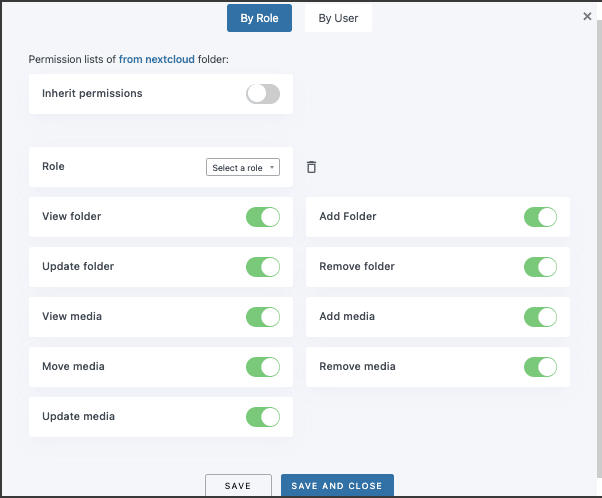The width and height of the screenshot is (602, 498).
Task: Click the Save button
Action: 238,486
